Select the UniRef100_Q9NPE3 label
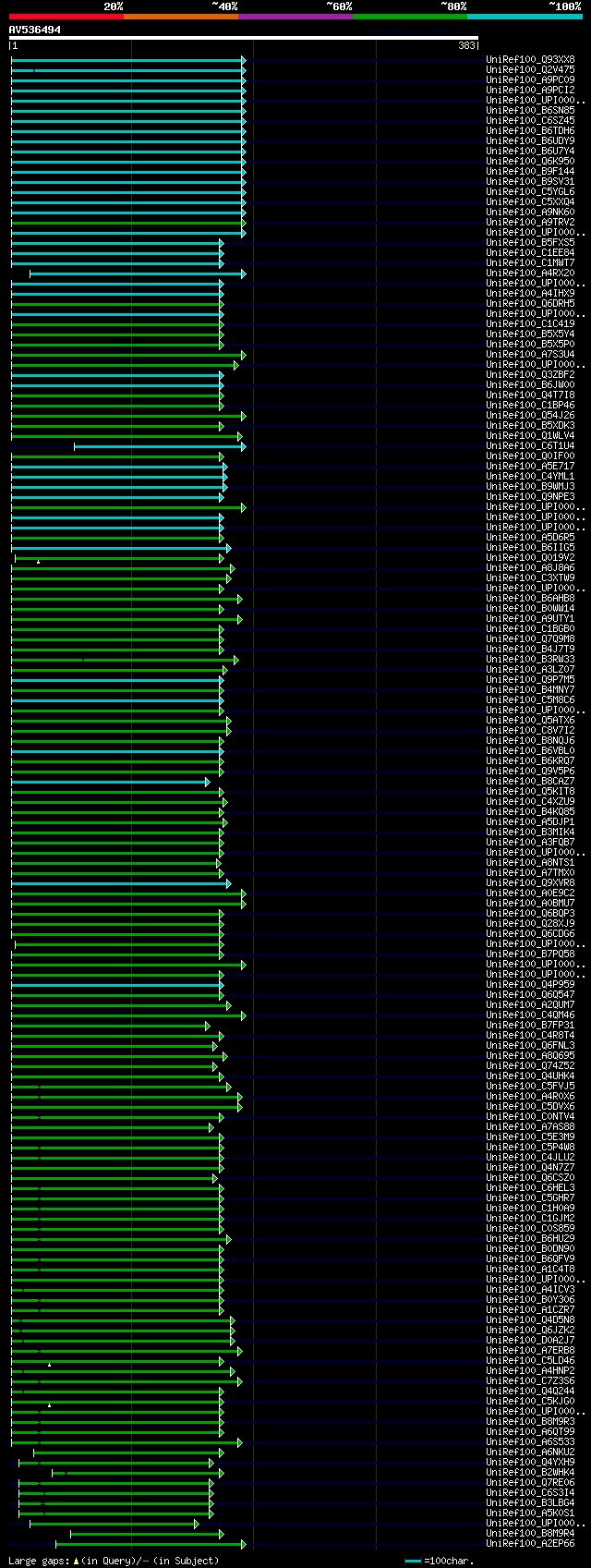The image size is (591, 1568). (530, 496)
